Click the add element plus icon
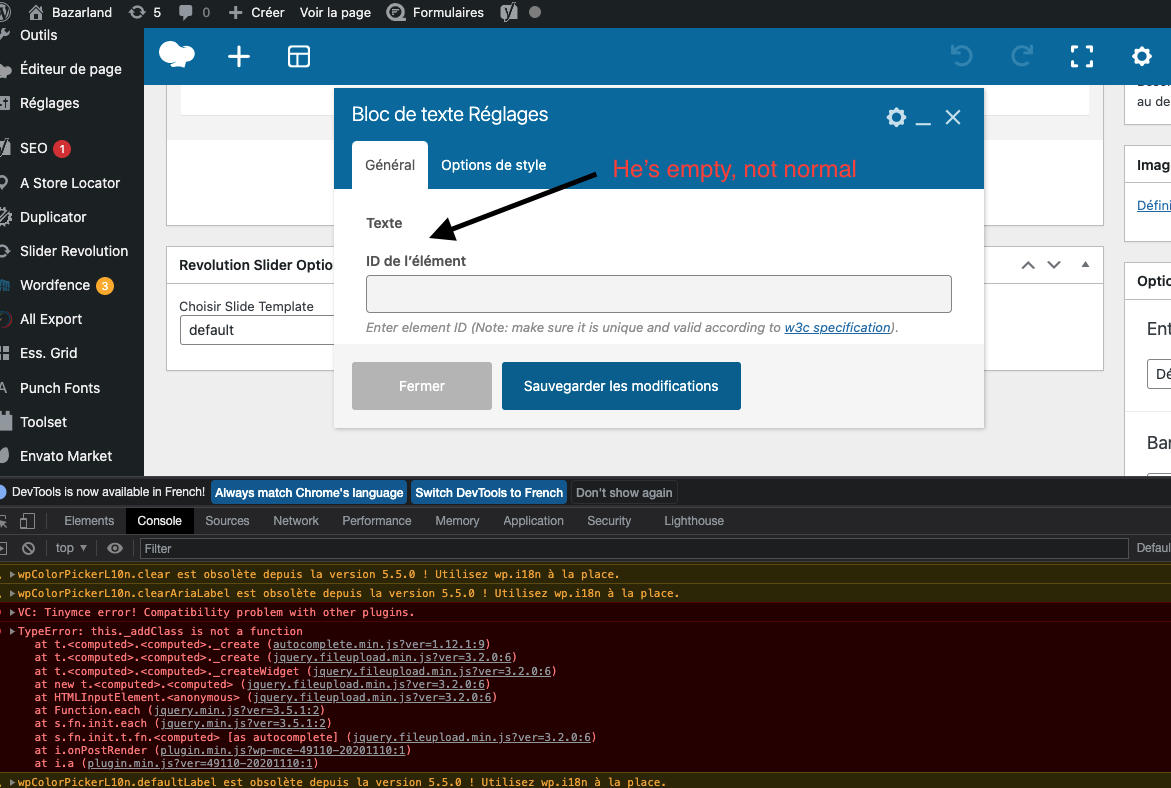 coord(239,56)
